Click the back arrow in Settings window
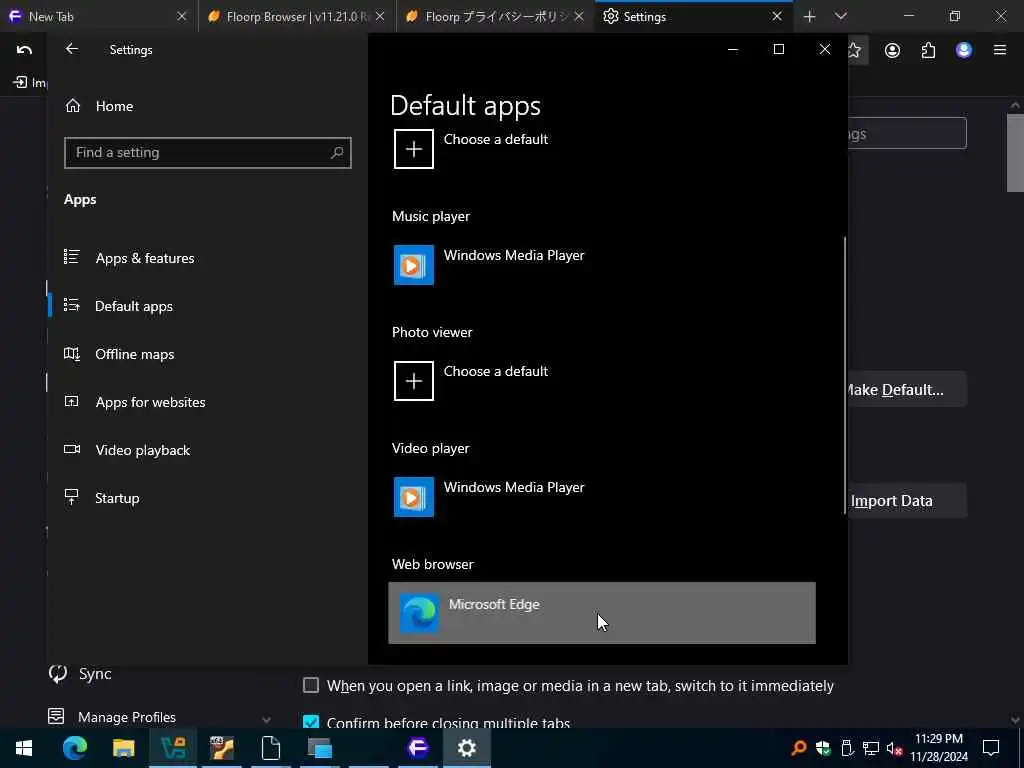Viewport: 1024px width, 768px height. 72,49
